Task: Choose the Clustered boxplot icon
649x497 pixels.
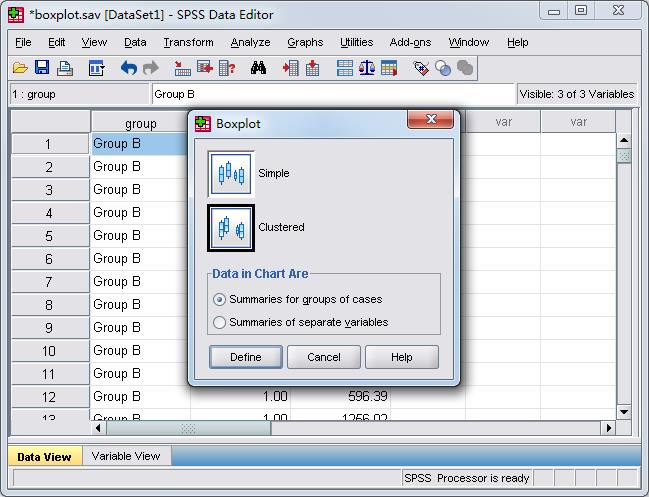Action: pos(231,228)
